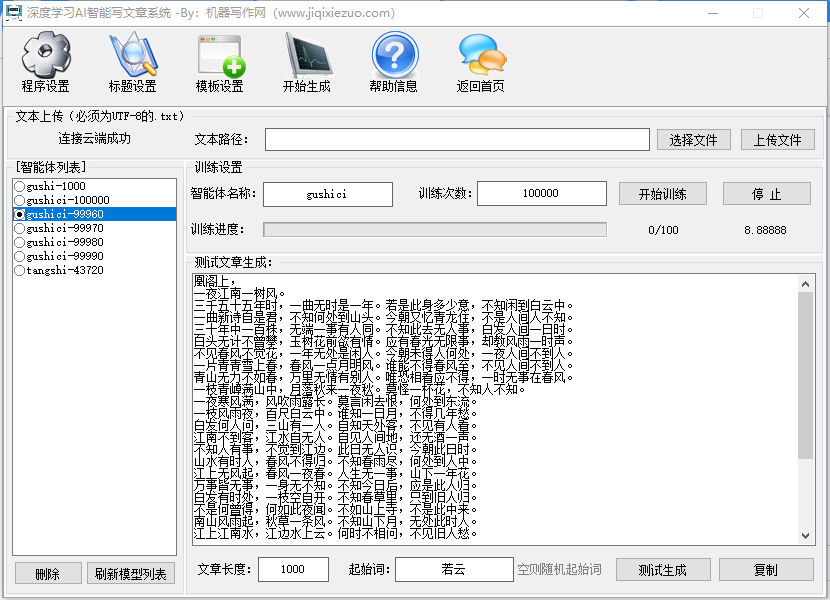Select the gushi-1000 radio button
Image resolution: width=830 pixels, height=600 pixels.
tap(19, 186)
